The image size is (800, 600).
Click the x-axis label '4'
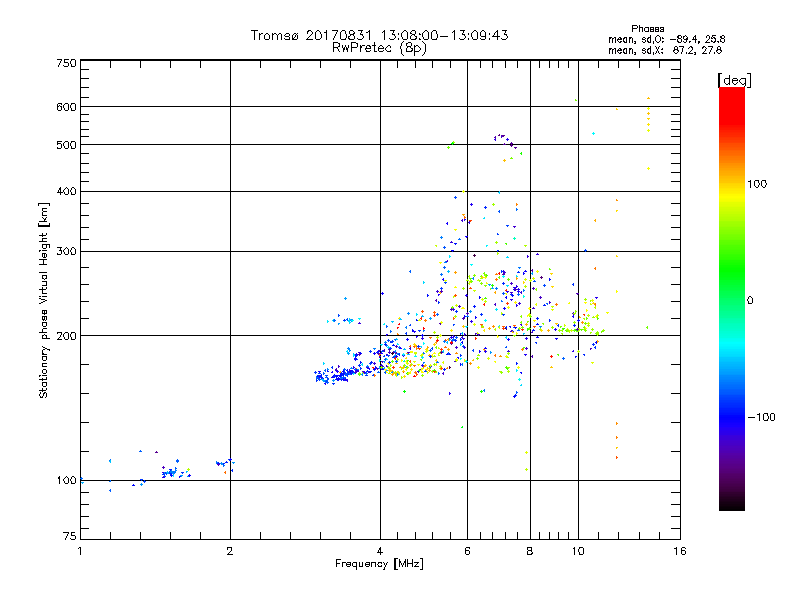pyautogui.click(x=380, y=551)
